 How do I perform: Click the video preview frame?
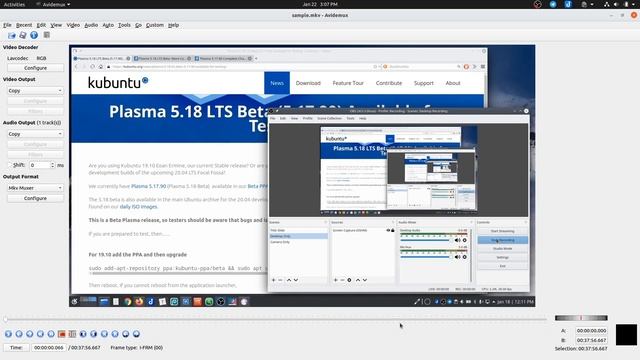click(302, 176)
